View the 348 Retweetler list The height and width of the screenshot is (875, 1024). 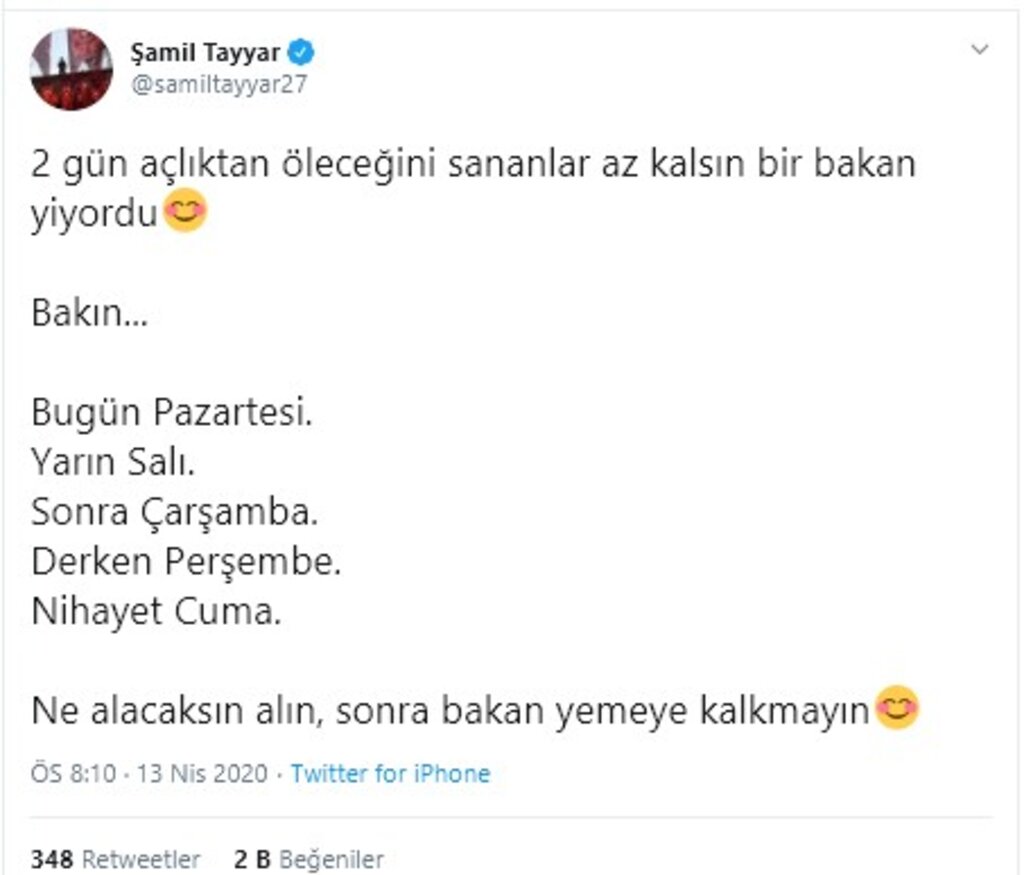pos(115,858)
